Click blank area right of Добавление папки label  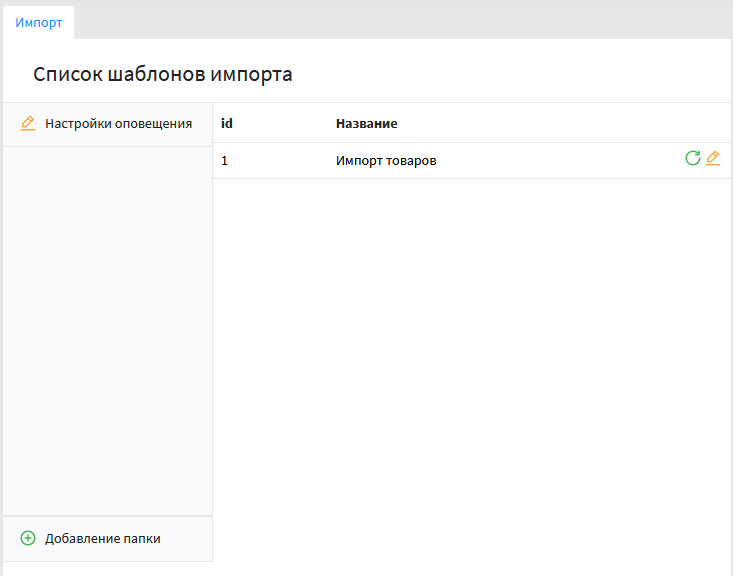190,538
